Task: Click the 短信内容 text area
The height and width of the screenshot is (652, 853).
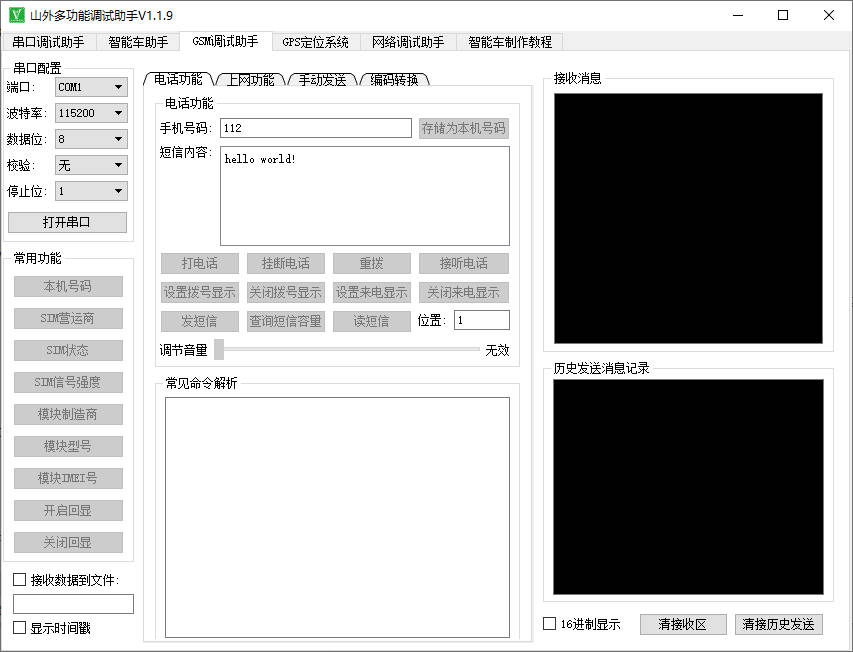Action: 365,196
